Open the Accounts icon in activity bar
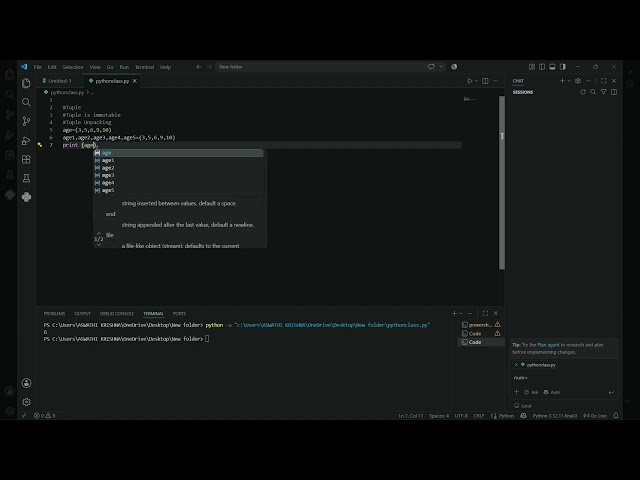Image resolution: width=640 pixels, height=480 pixels. click(26, 383)
